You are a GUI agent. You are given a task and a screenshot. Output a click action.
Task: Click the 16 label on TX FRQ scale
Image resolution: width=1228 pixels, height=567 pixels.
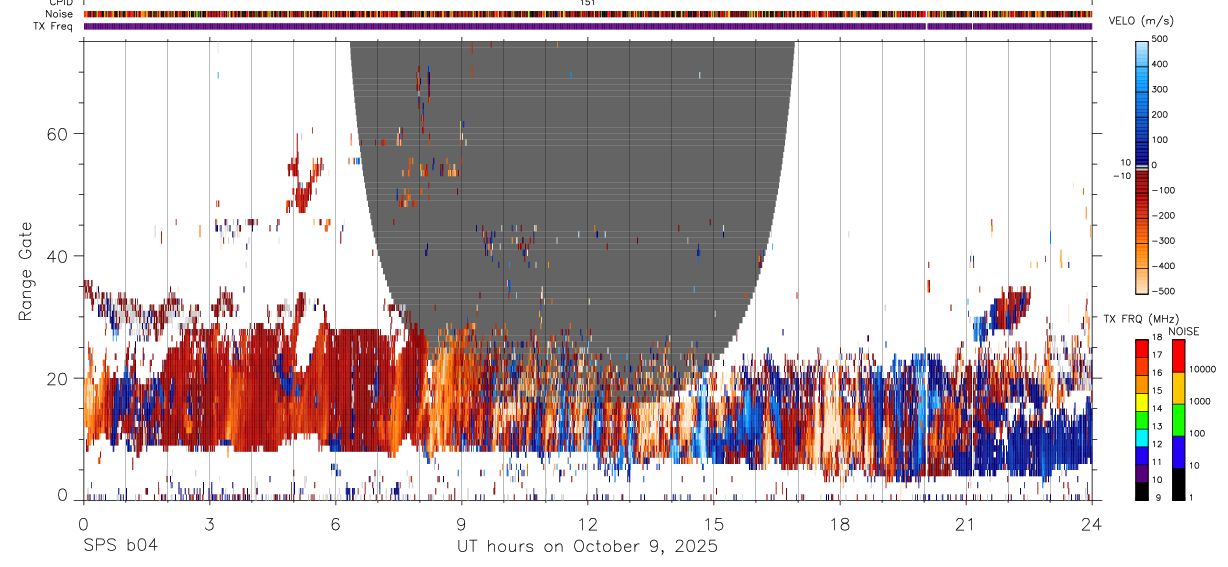tap(1159, 373)
